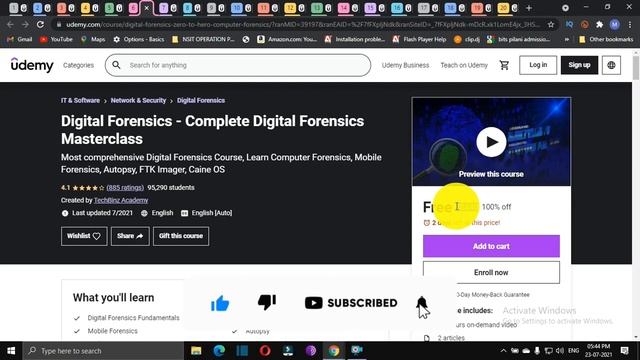
Task: Open the shopping cart icon
Action: click(504, 65)
